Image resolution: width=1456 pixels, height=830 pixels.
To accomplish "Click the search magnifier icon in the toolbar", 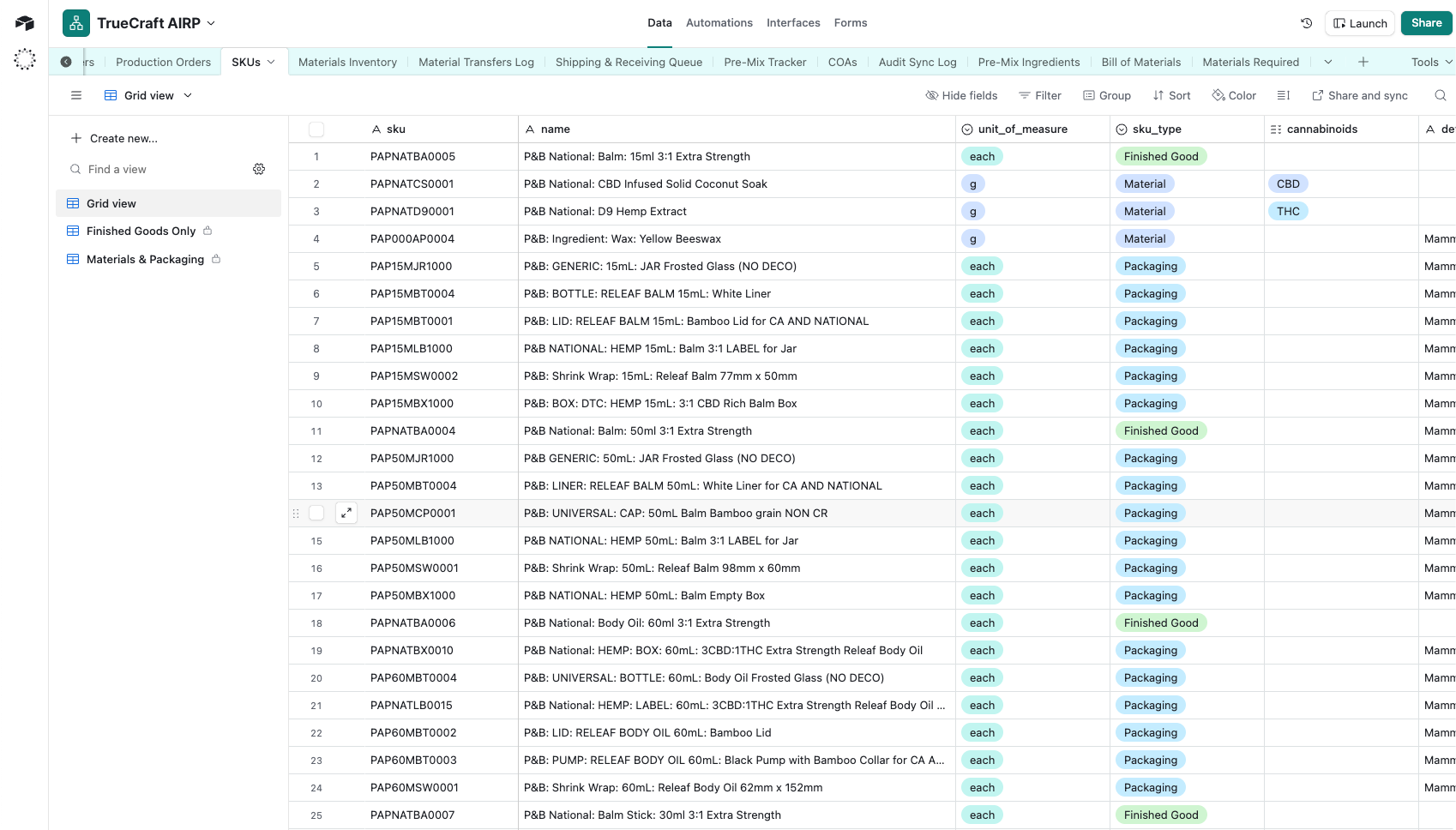I will pos(1441,95).
